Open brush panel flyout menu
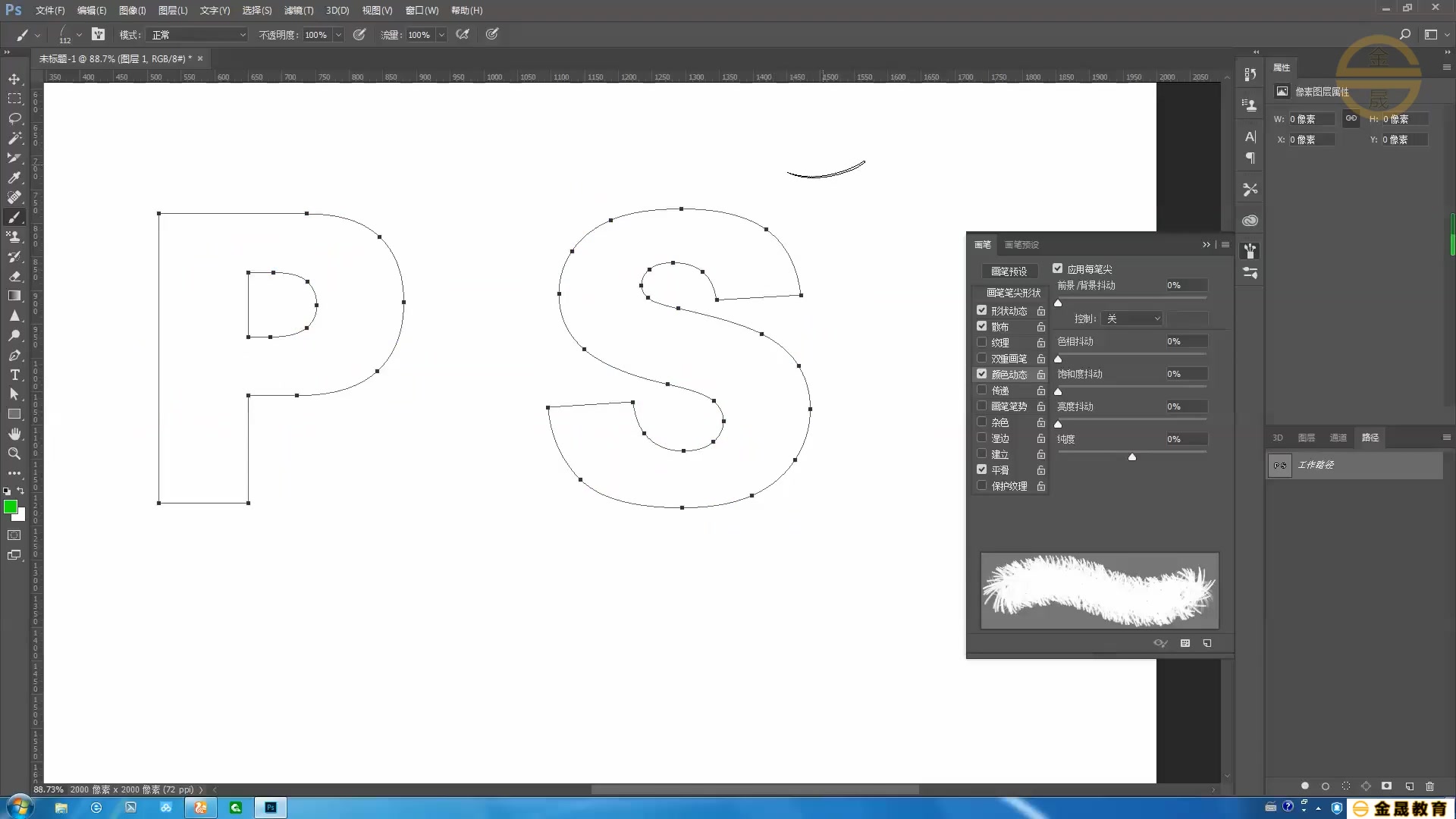The image size is (1456, 819). [x=1225, y=244]
